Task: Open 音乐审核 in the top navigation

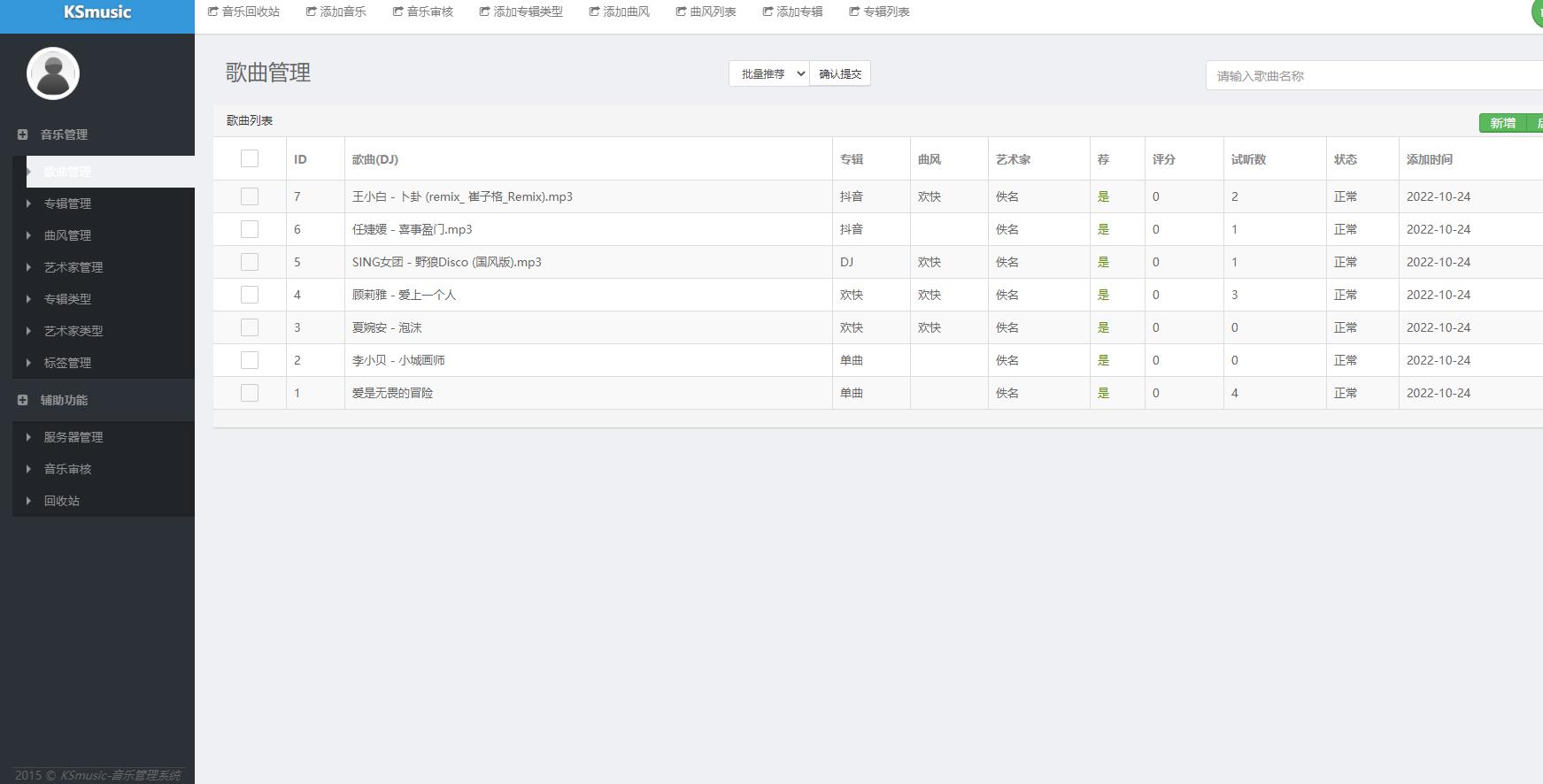Action: click(x=429, y=12)
